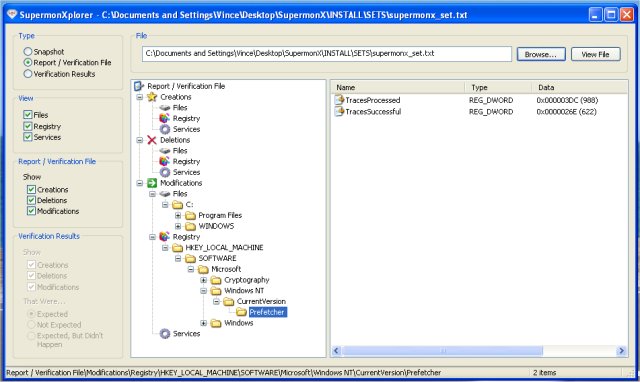Select the Verification Results radio button
The image size is (640, 382).
[28, 74]
